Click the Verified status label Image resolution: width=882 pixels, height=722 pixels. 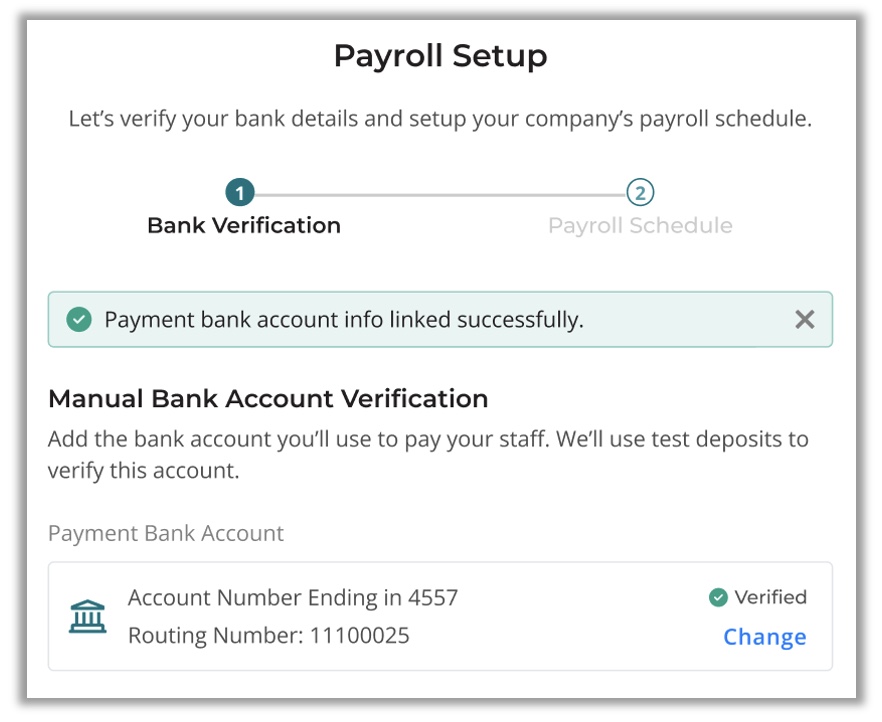click(x=771, y=597)
